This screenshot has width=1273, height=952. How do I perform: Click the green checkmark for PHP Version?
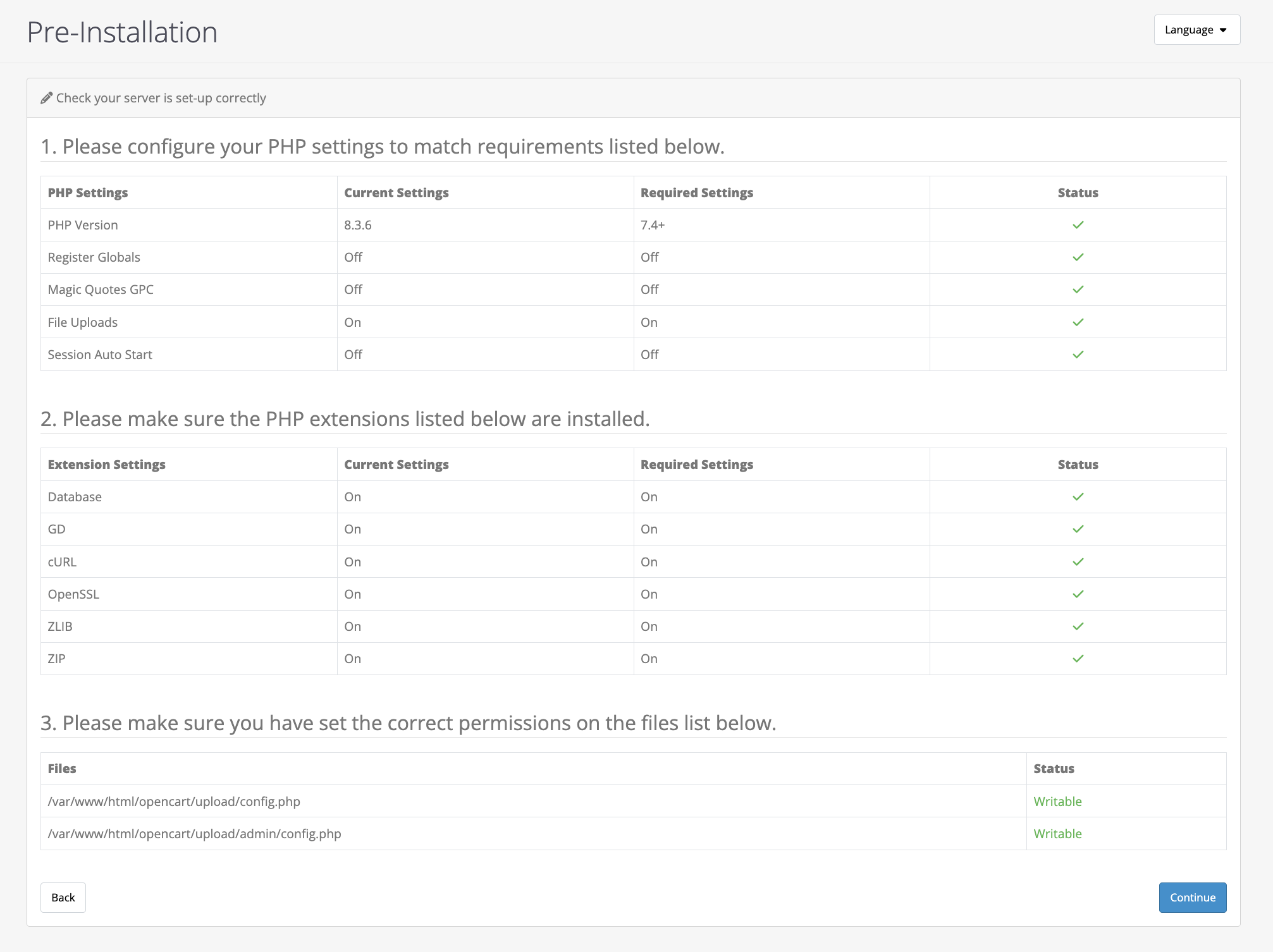1078,224
